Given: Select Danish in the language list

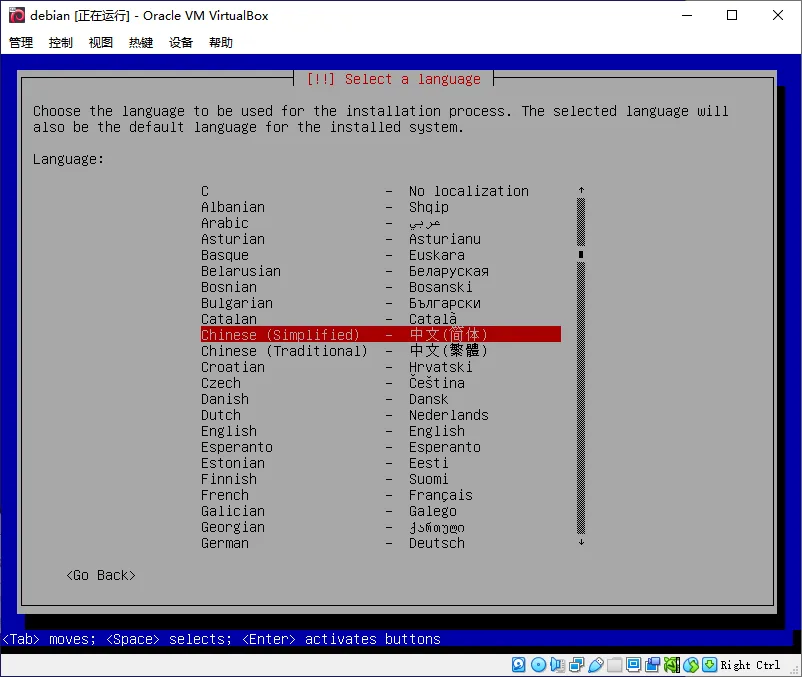Looking at the screenshot, I should (381, 399).
